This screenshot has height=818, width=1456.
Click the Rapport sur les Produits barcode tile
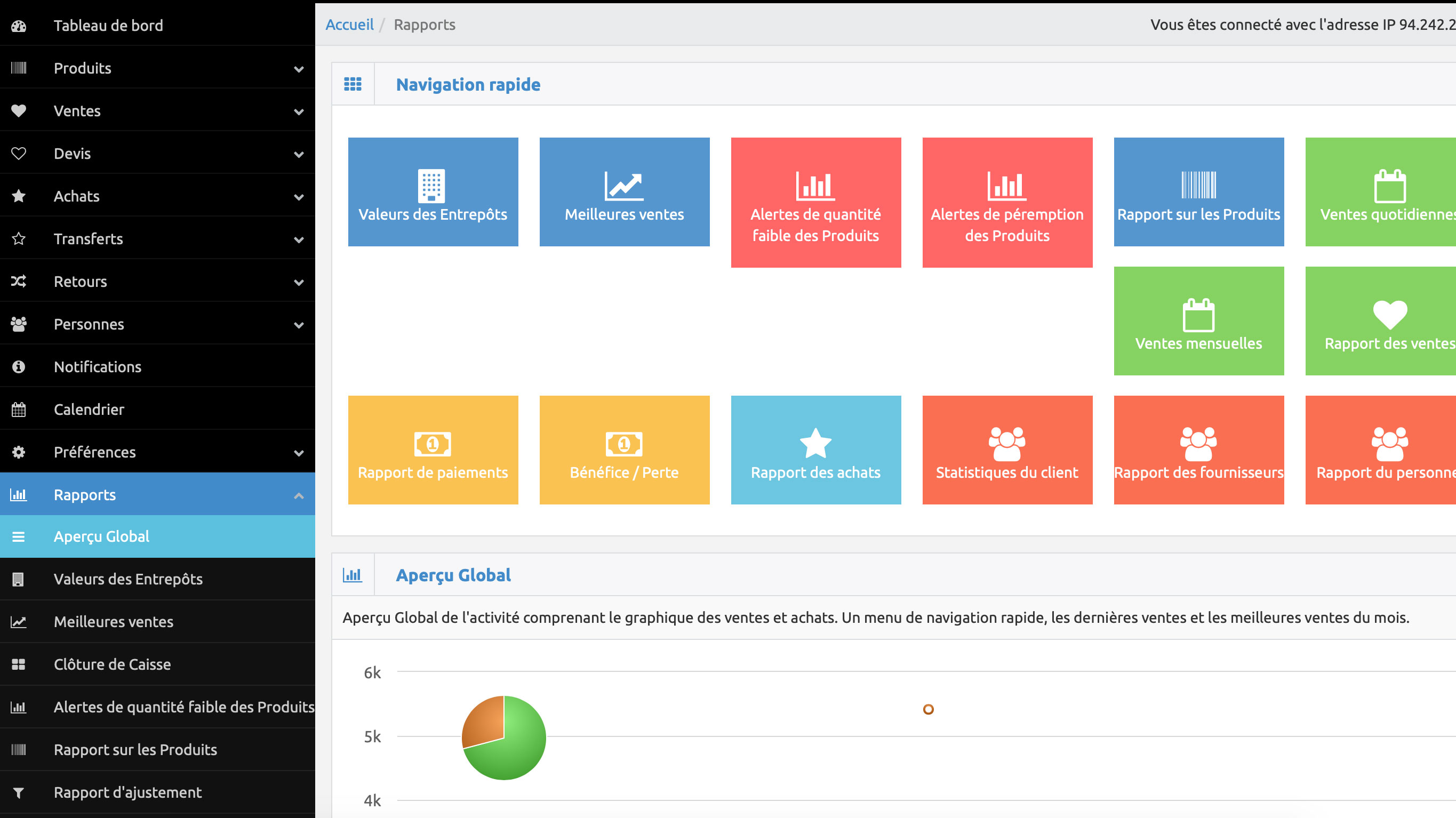1198,192
